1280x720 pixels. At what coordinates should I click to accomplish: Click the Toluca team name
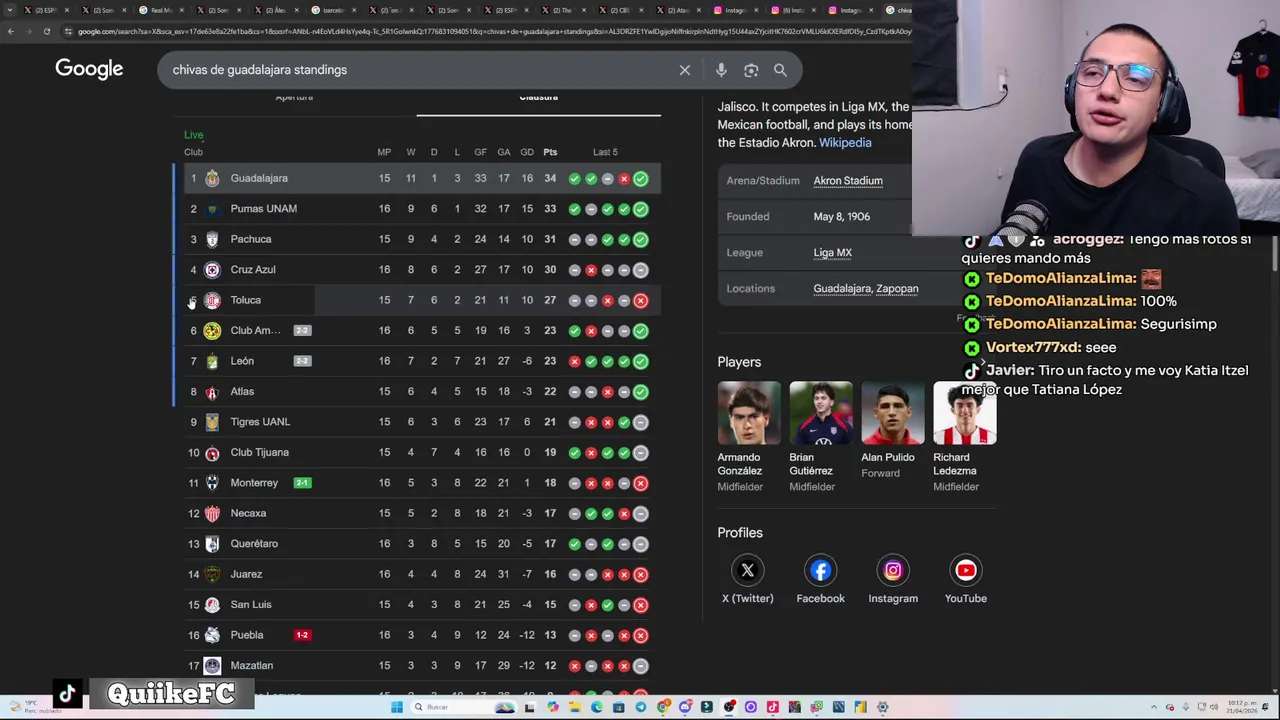pyautogui.click(x=245, y=300)
